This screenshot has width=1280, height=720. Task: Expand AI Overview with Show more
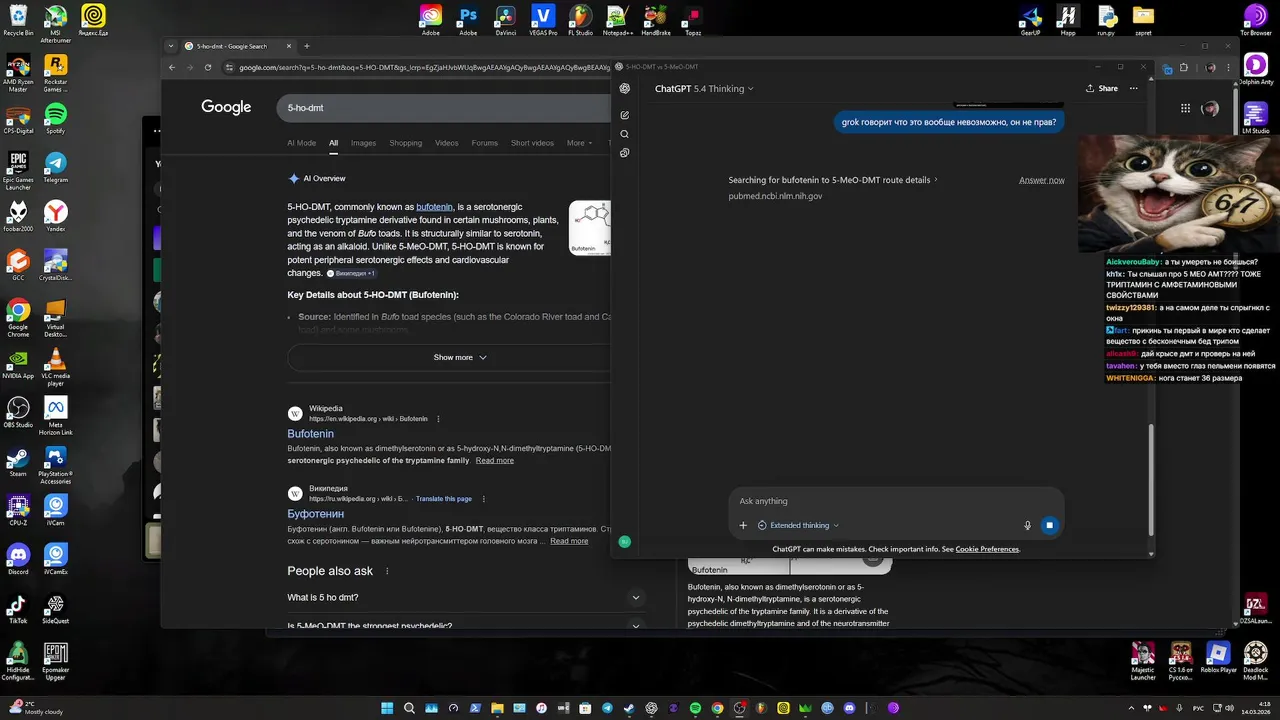pyautogui.click(x=460, y=357)
